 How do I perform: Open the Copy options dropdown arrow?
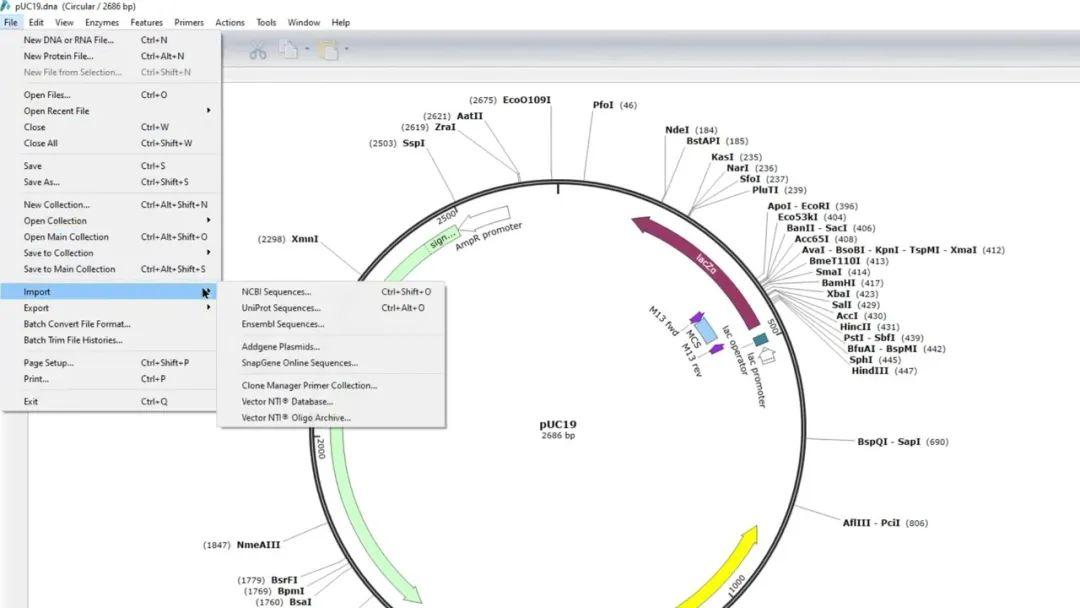[307, 49]
